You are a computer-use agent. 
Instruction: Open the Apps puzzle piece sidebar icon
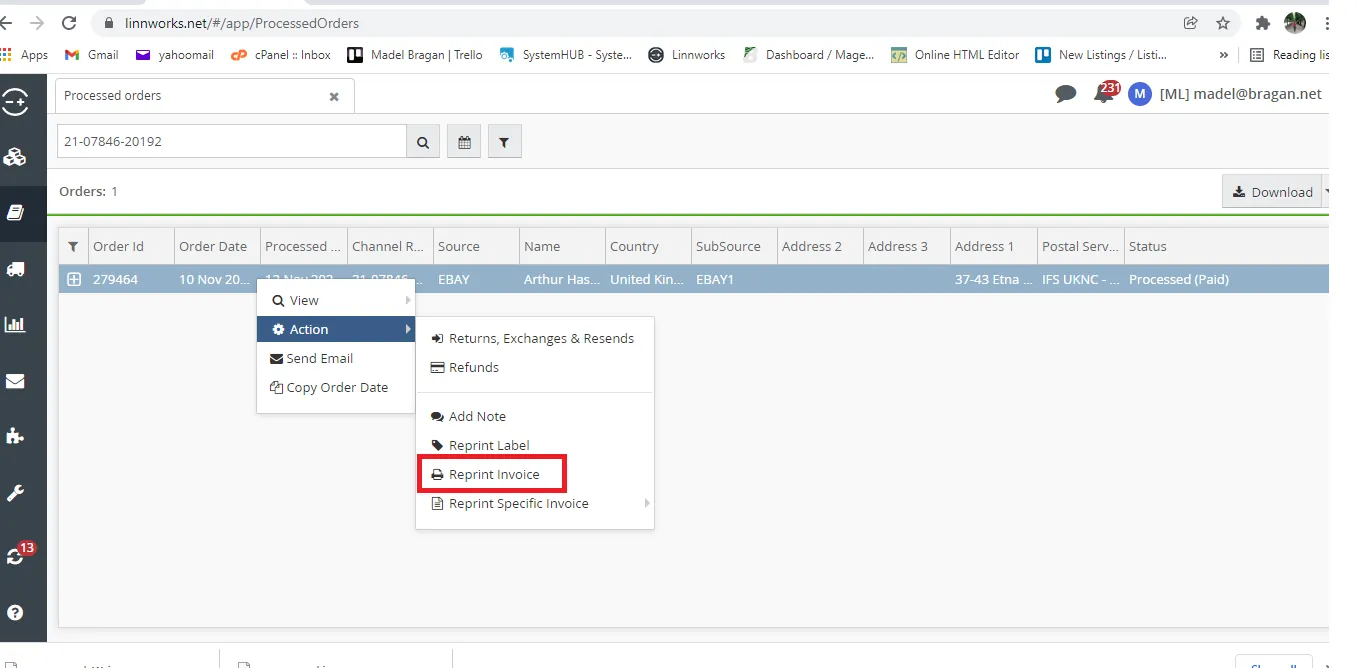[15, 436]
